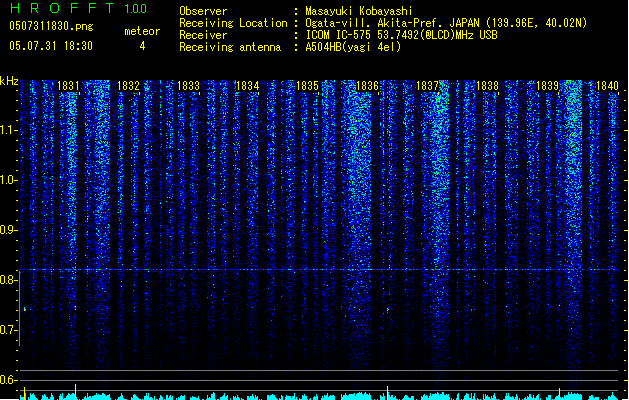
Task: Click the 1833 time marker
Action: point(188,86)
